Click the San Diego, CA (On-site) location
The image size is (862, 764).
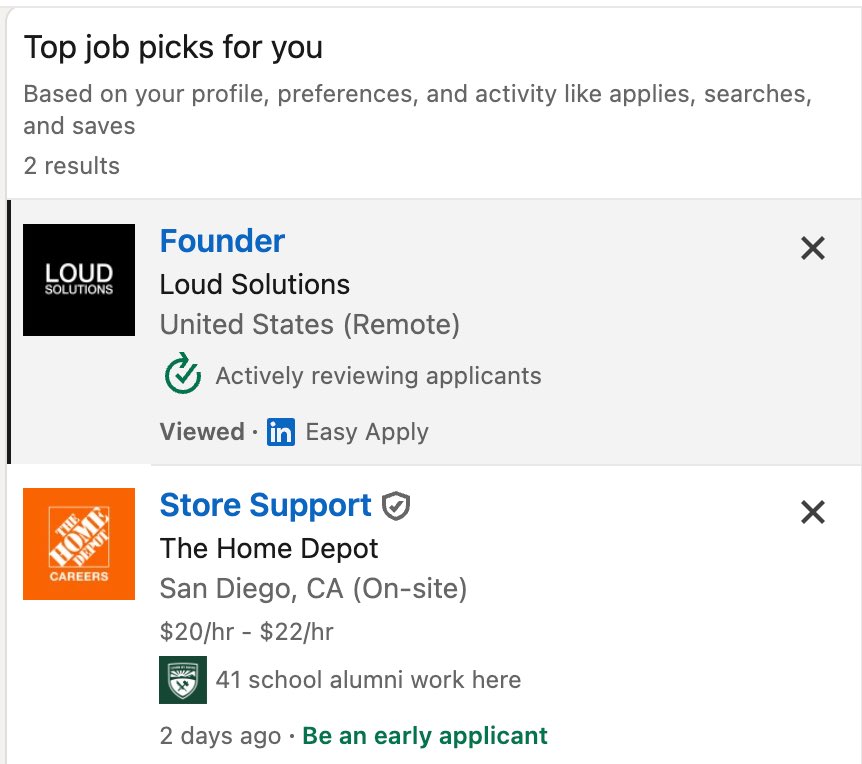(x=313, y=588)
